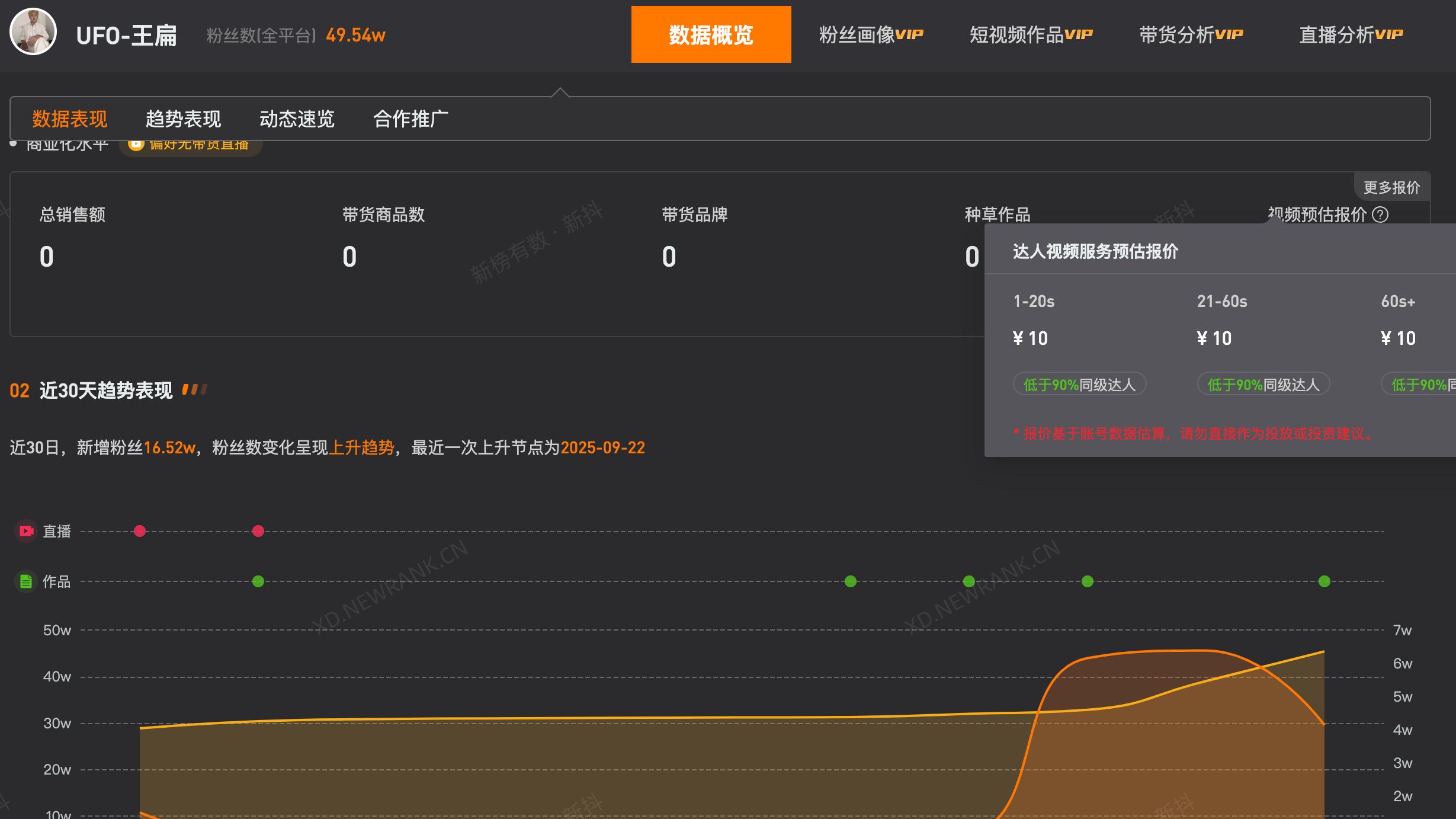The image size is (1456, 819).
Task: Click the second red 直播 timeline dot
Action: tap(258, 531)
